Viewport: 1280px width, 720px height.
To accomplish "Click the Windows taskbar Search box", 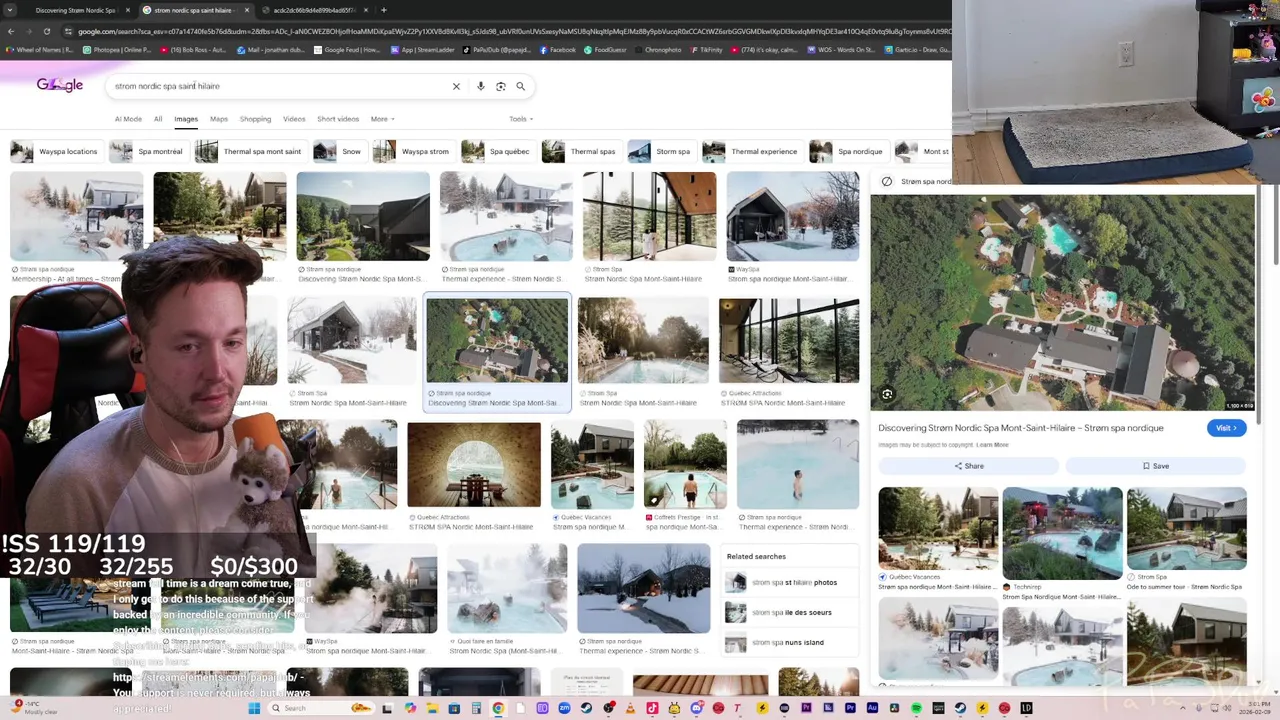I will (323, 708).
